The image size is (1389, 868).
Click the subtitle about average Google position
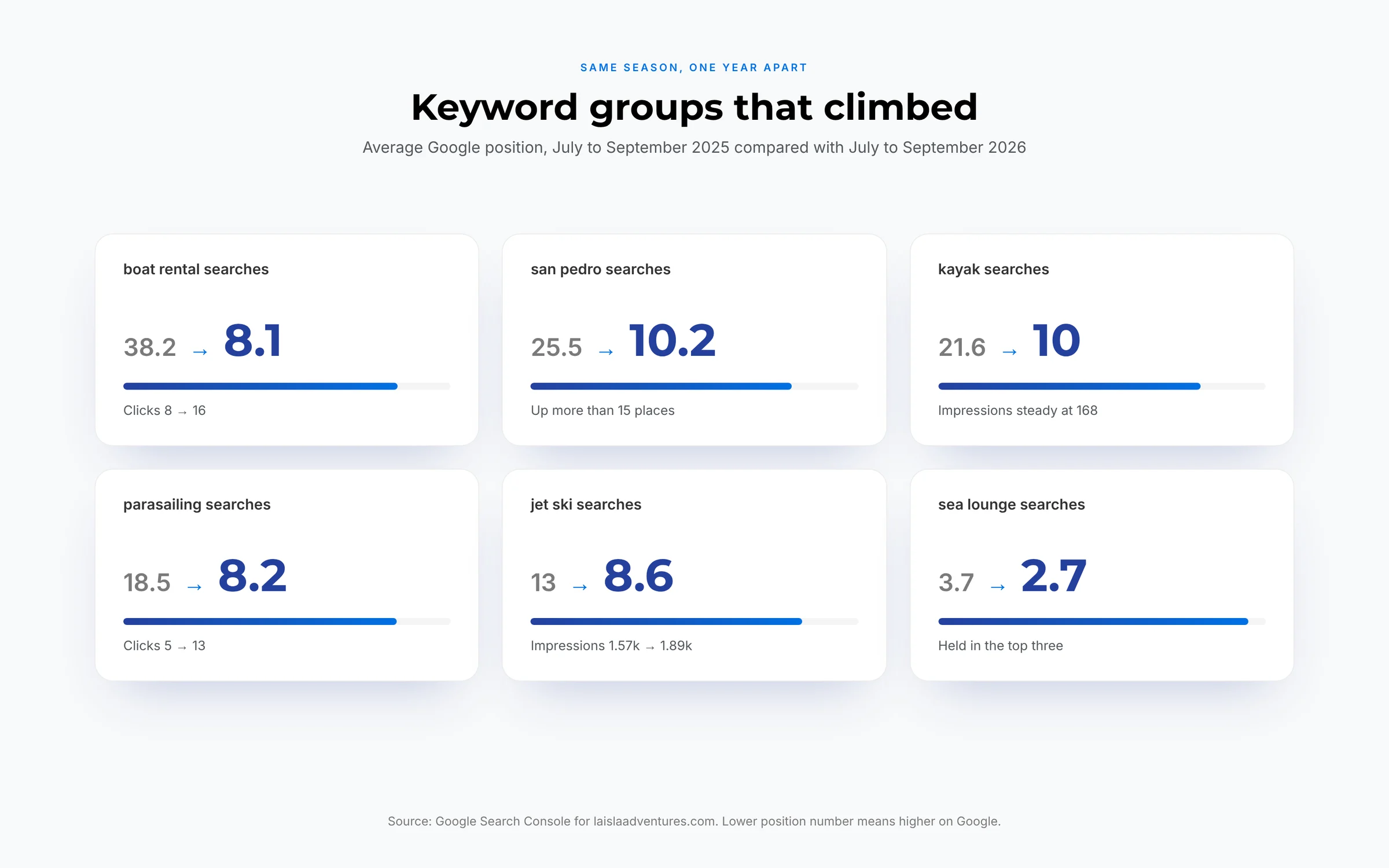694,148
